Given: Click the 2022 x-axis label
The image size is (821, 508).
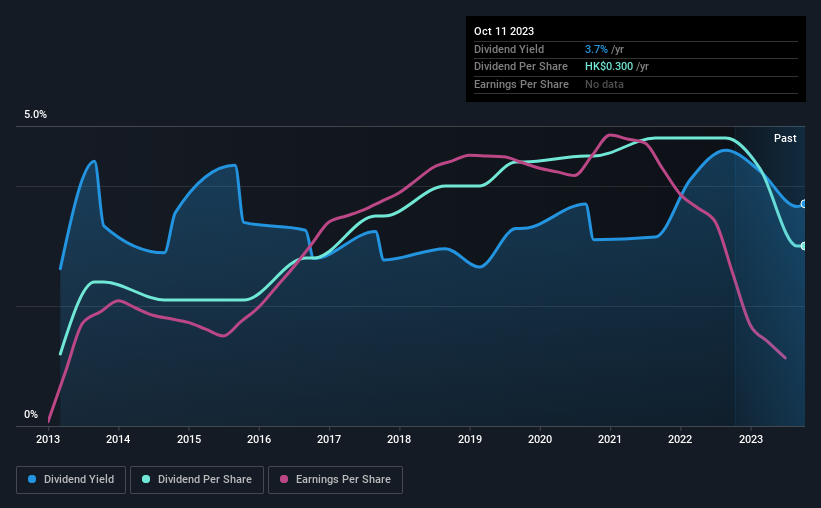Looking at the screenshot, I should coord(680,439).
